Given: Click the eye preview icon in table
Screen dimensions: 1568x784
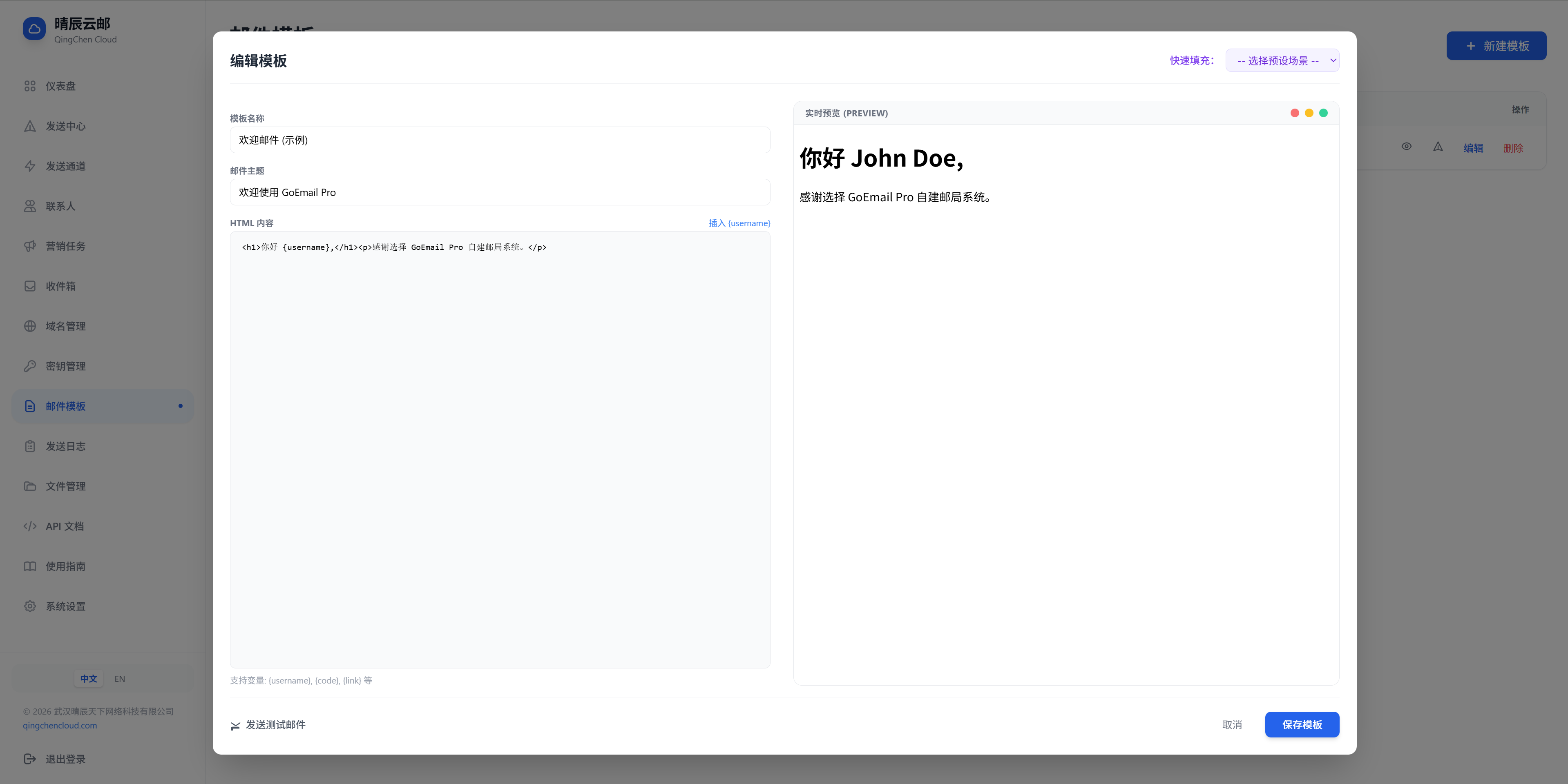Looking at the screenshot, I should [1406, 147].
